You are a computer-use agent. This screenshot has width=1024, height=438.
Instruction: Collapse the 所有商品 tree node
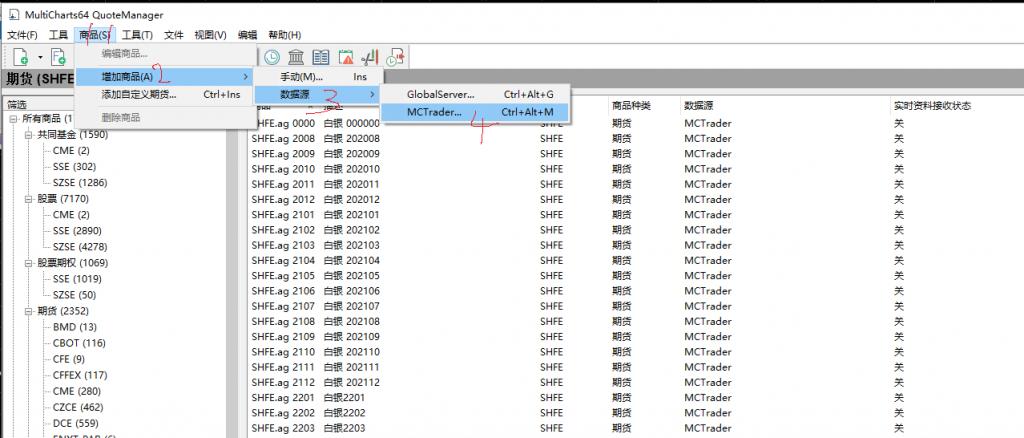point(14,119)
